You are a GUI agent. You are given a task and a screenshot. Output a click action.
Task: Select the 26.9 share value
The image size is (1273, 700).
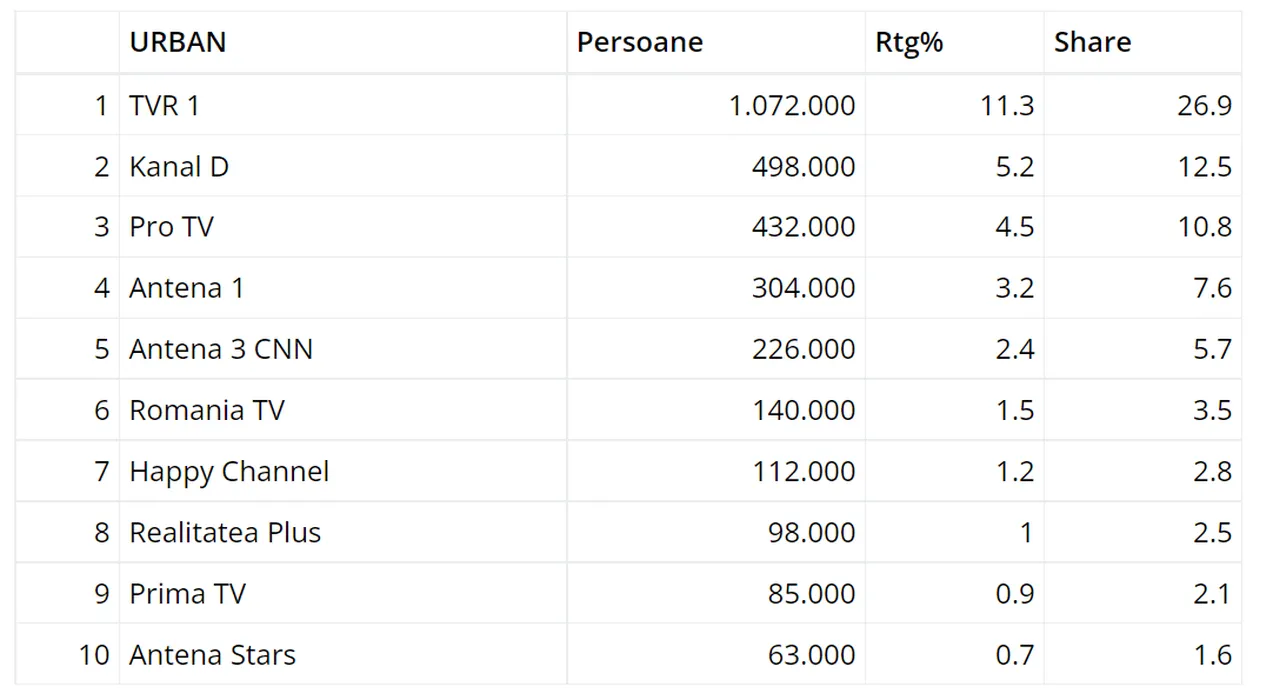click(1204, 105)
